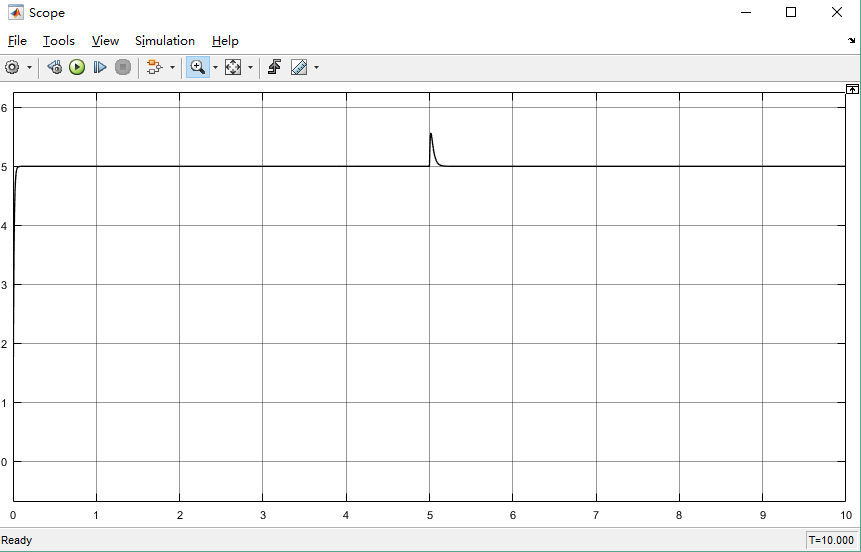Screen dimensions: 861x552
Task: Expand the Scale Axes dropdown arrow
Action: coord(250,68)
